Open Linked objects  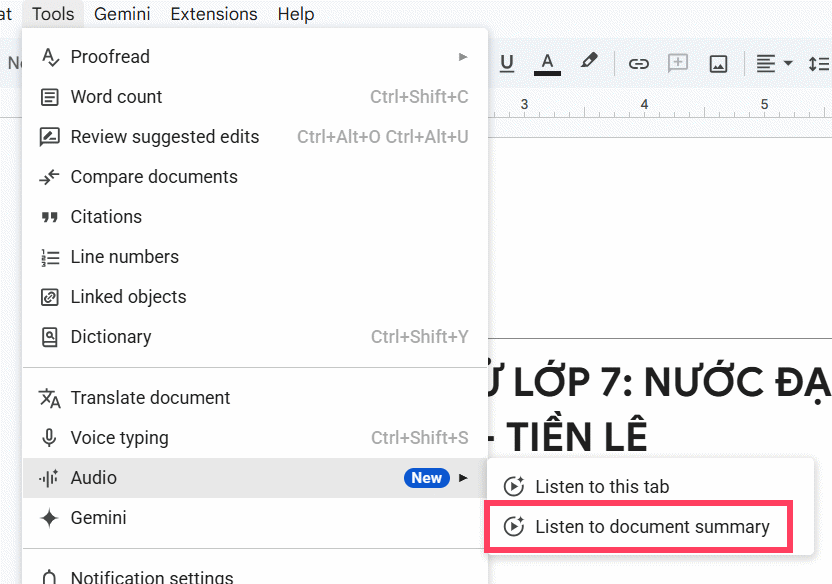pos(255,297)
